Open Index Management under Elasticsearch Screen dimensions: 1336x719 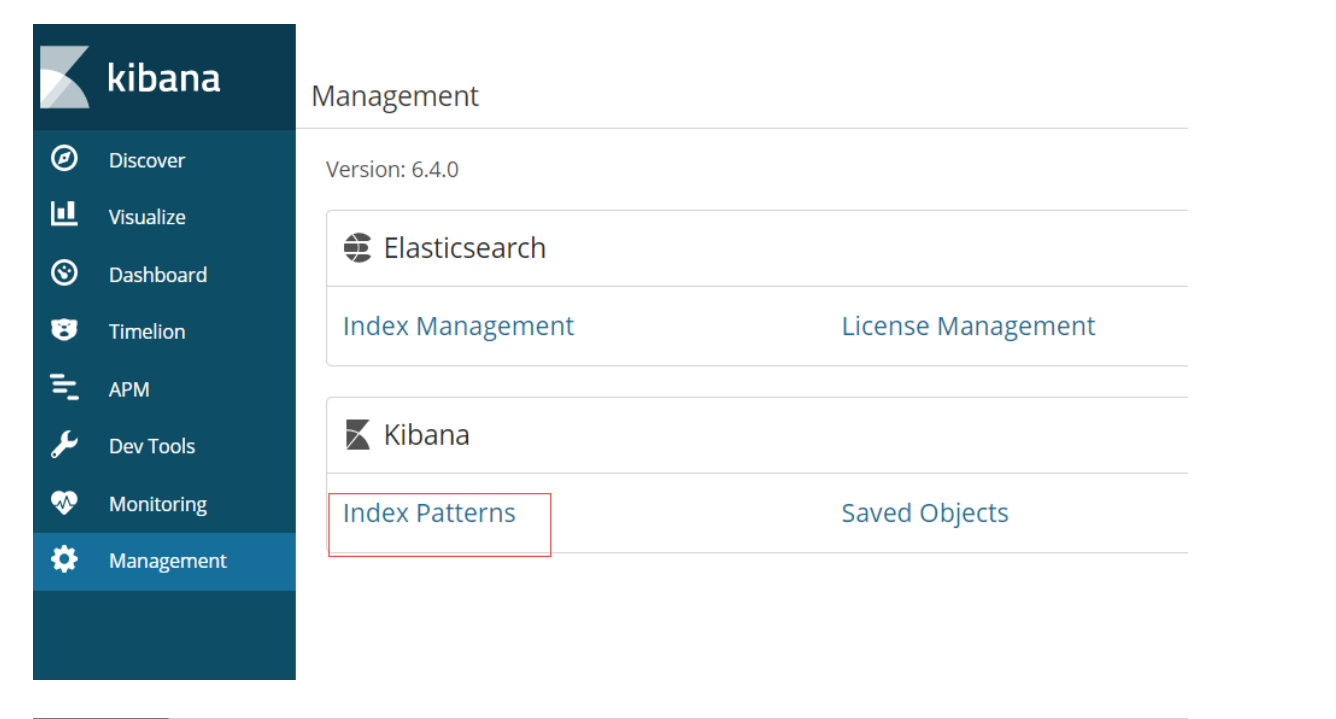(x=458, y=326)
